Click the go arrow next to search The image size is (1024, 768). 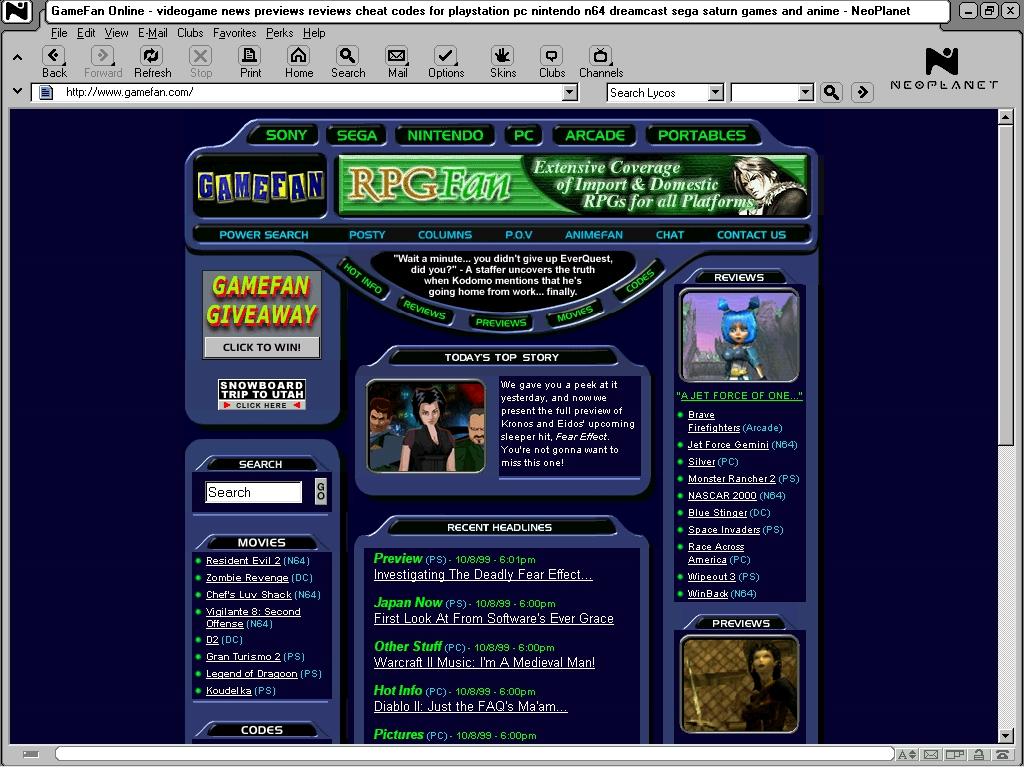862,93
